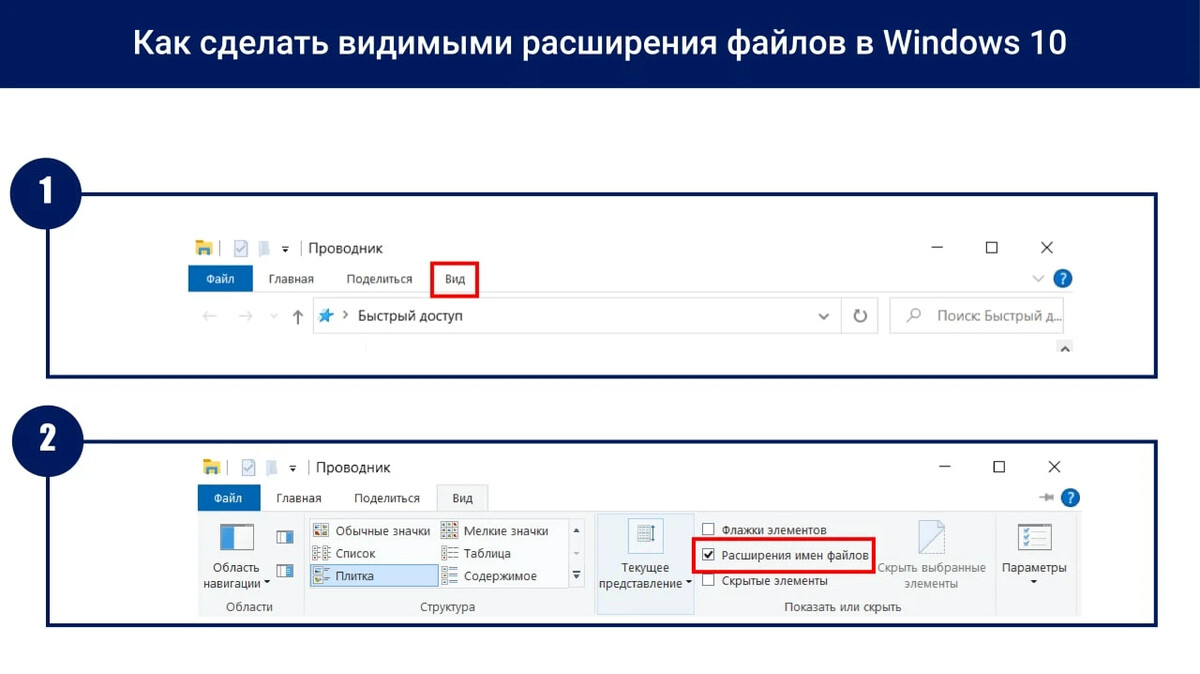
Task: Minimize the step 1 Explorer window
Action: (937, 248)
